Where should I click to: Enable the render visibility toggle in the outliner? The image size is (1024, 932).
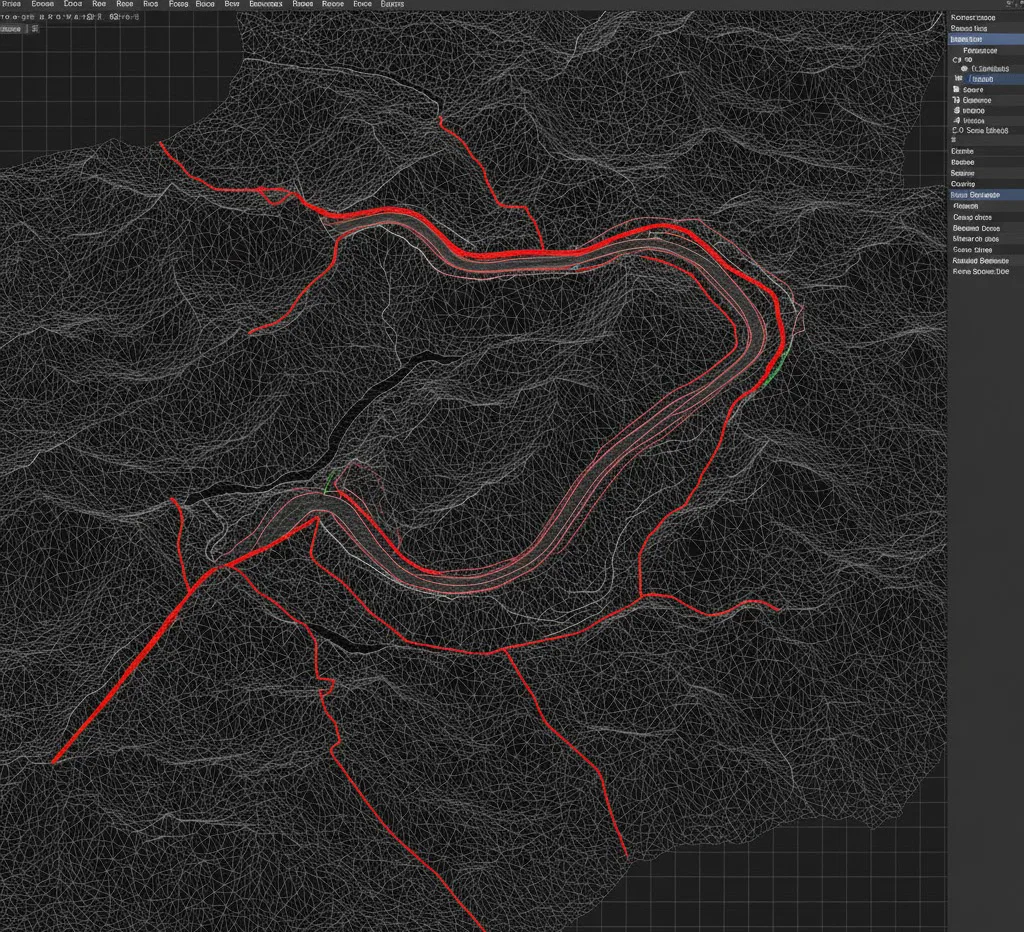1018,79
